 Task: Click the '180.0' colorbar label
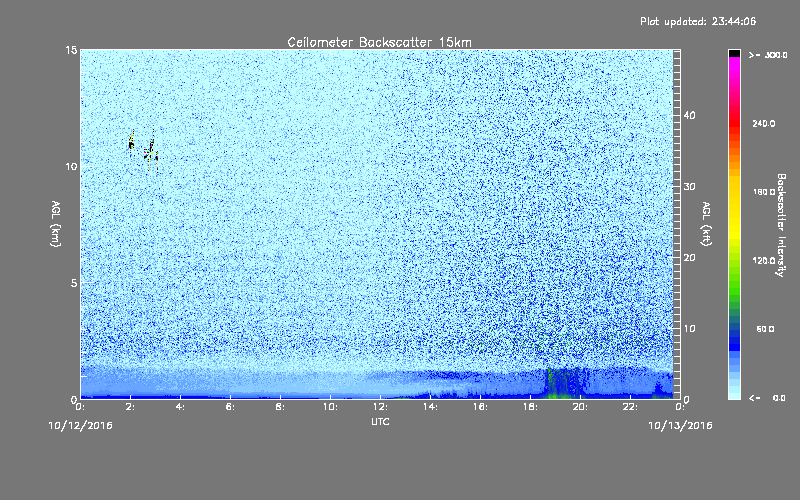click(764, 192)
